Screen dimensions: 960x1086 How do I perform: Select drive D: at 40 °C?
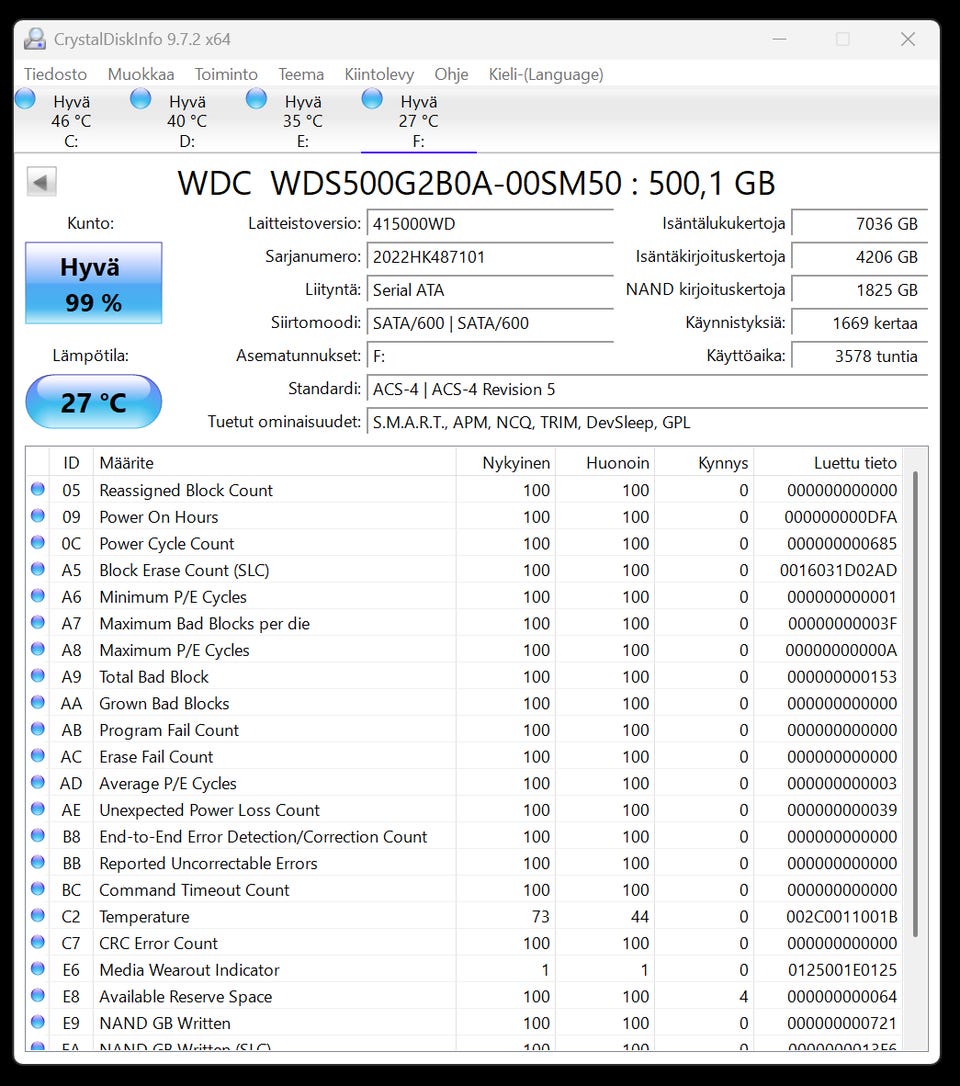coord(187,121)
